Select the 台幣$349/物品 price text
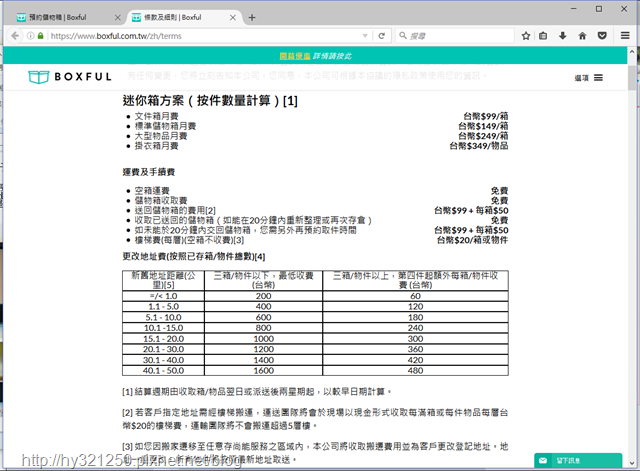The image size is (640, 471). [479, 146]
